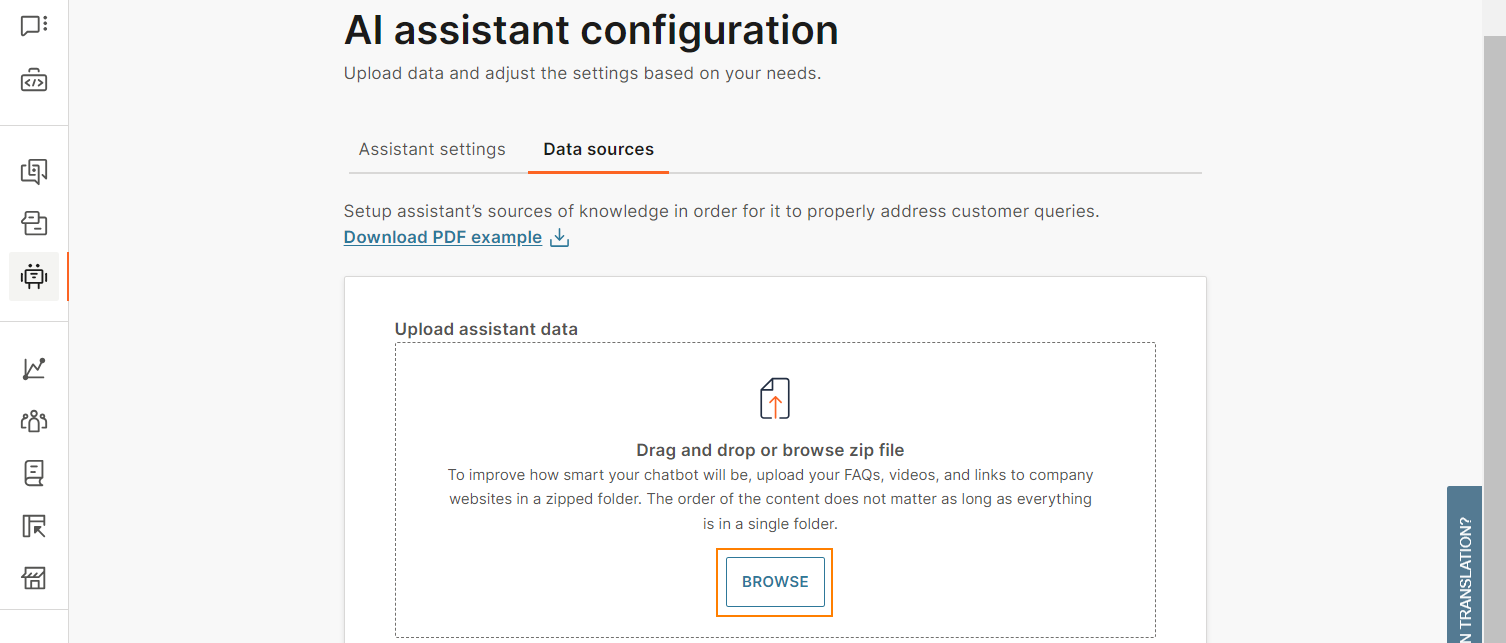Click the code widget sidebar icon
The width and height of the screenshot is (1506, 643).
tap(34, 80)
